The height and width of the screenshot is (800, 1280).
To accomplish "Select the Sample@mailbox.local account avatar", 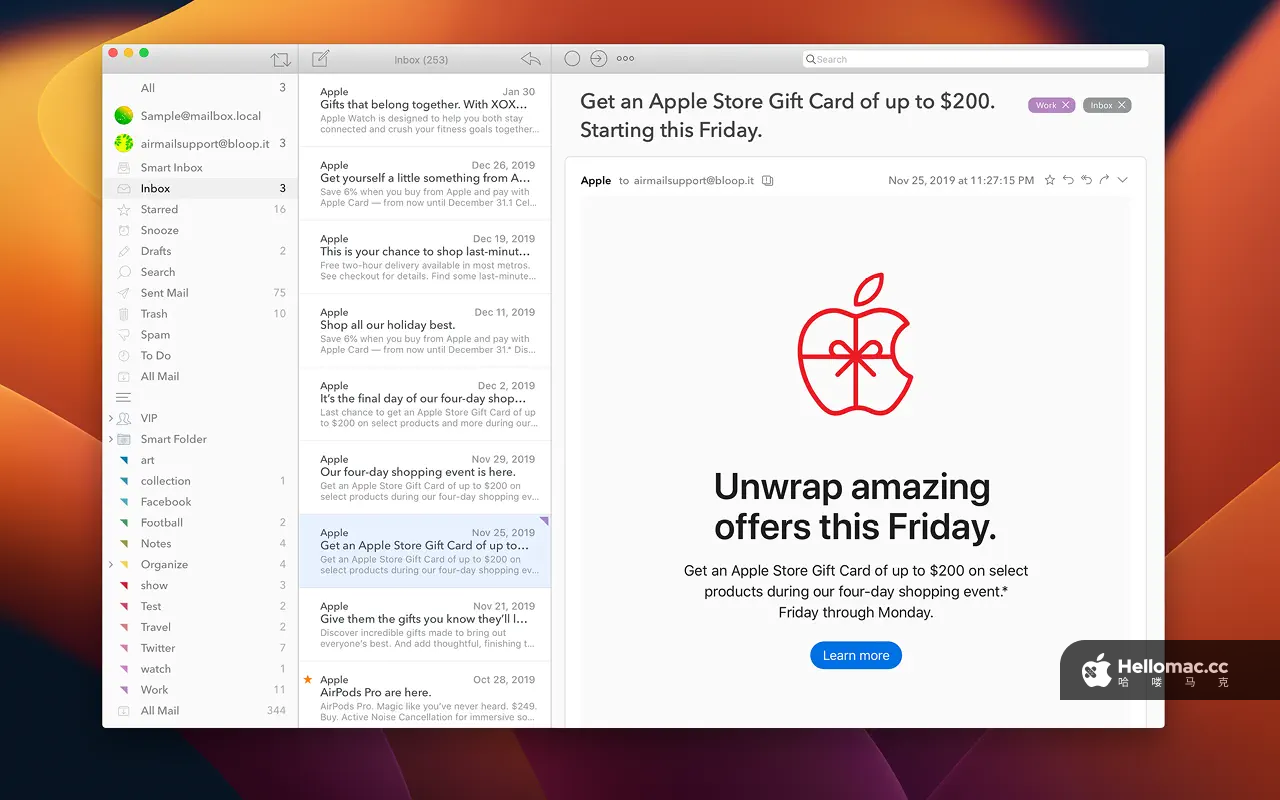I will [124, 116].
